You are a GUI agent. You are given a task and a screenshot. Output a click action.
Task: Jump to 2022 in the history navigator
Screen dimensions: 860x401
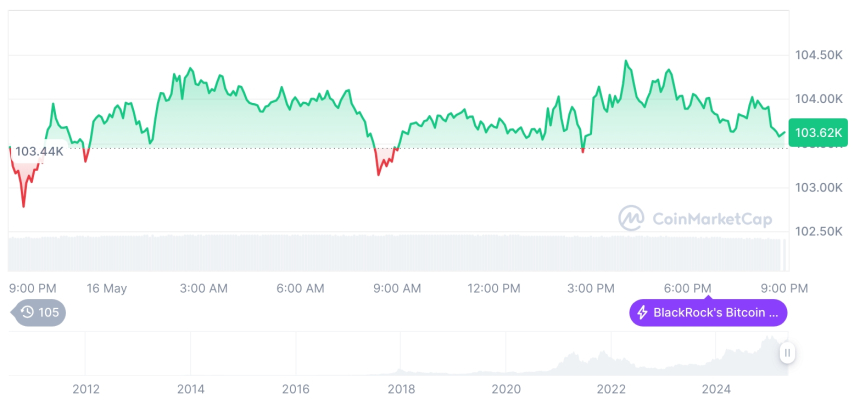pos(611,388)
